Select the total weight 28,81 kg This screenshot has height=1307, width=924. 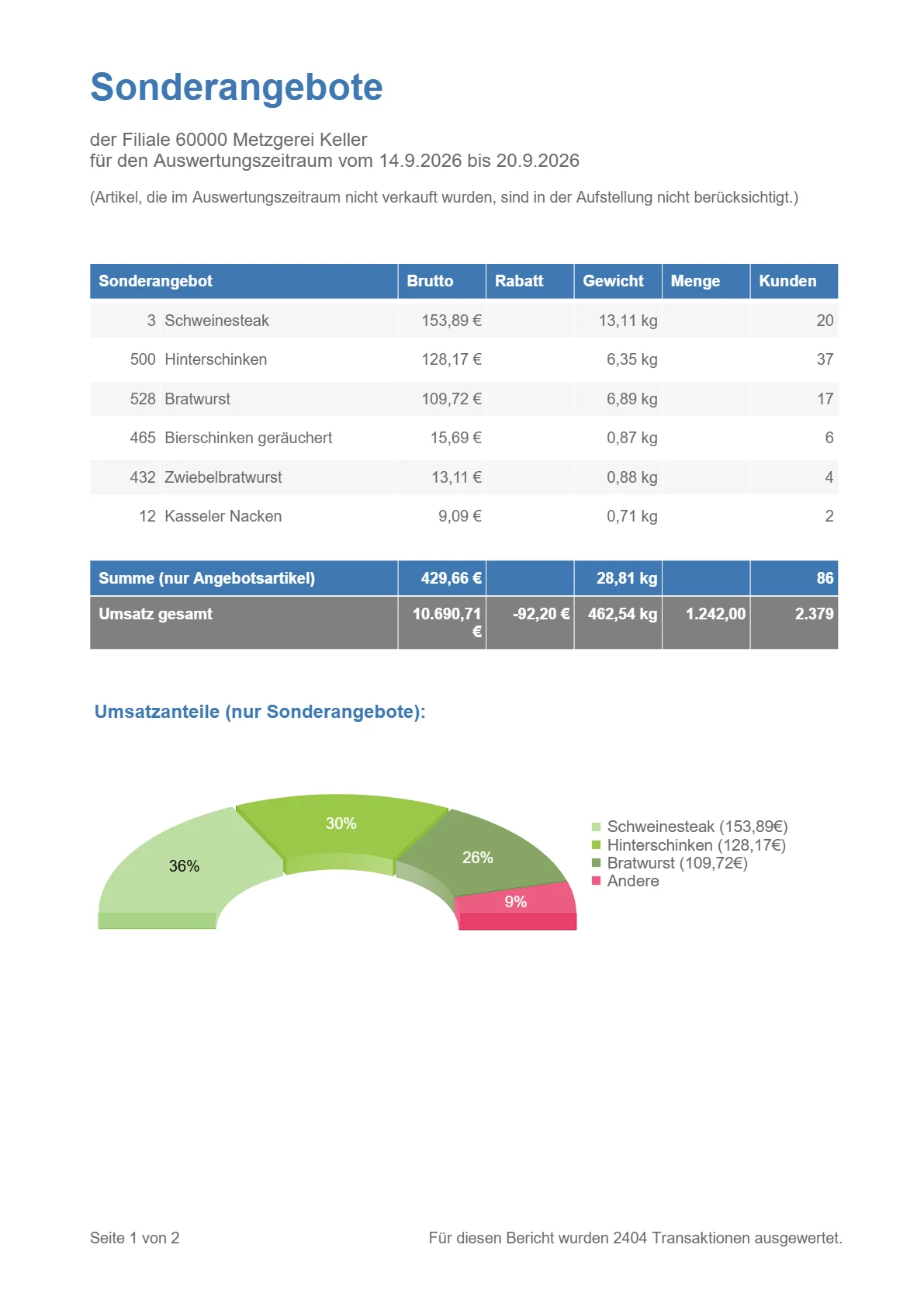coord(627,578)
